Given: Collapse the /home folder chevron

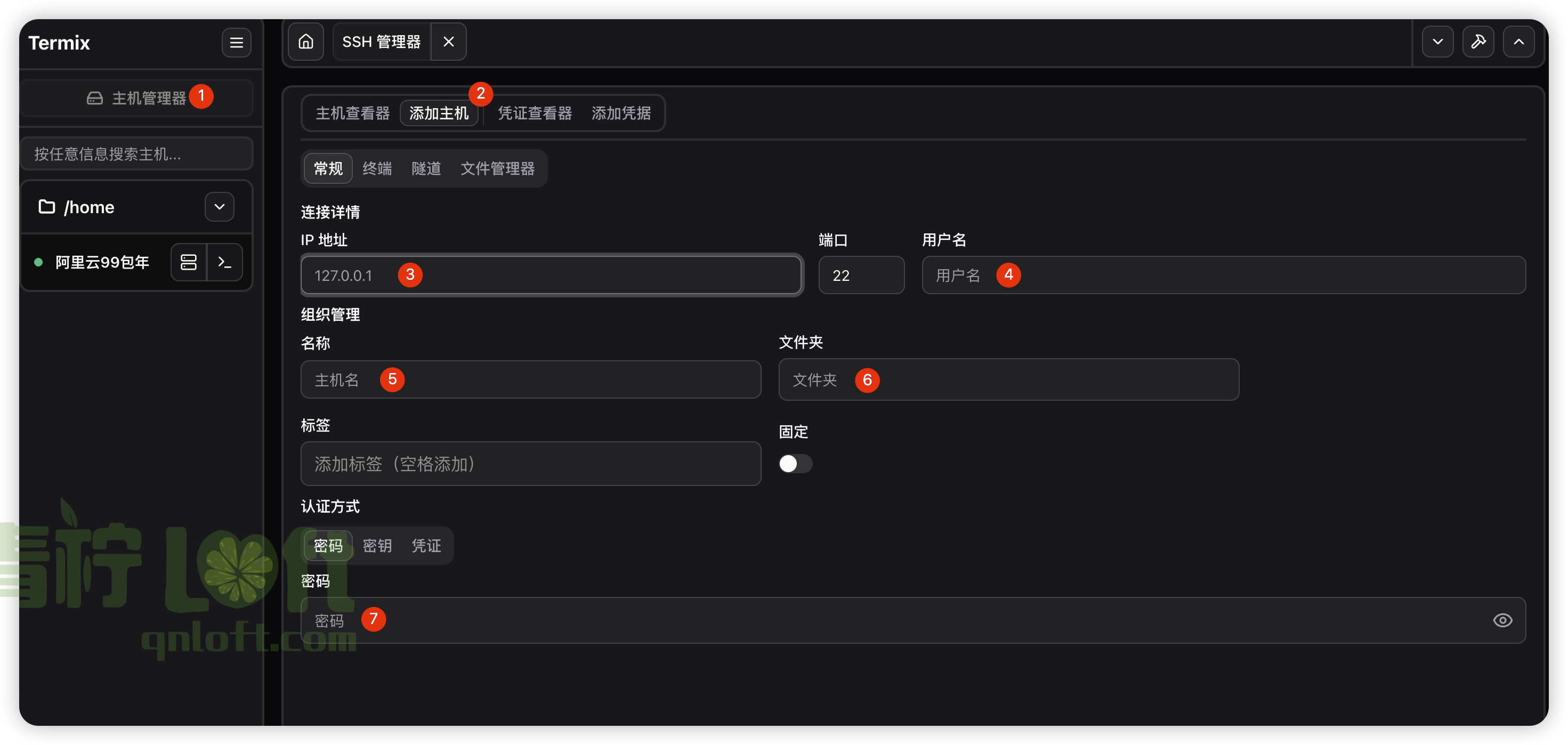Looking at the screenshot, I should 219,207.
